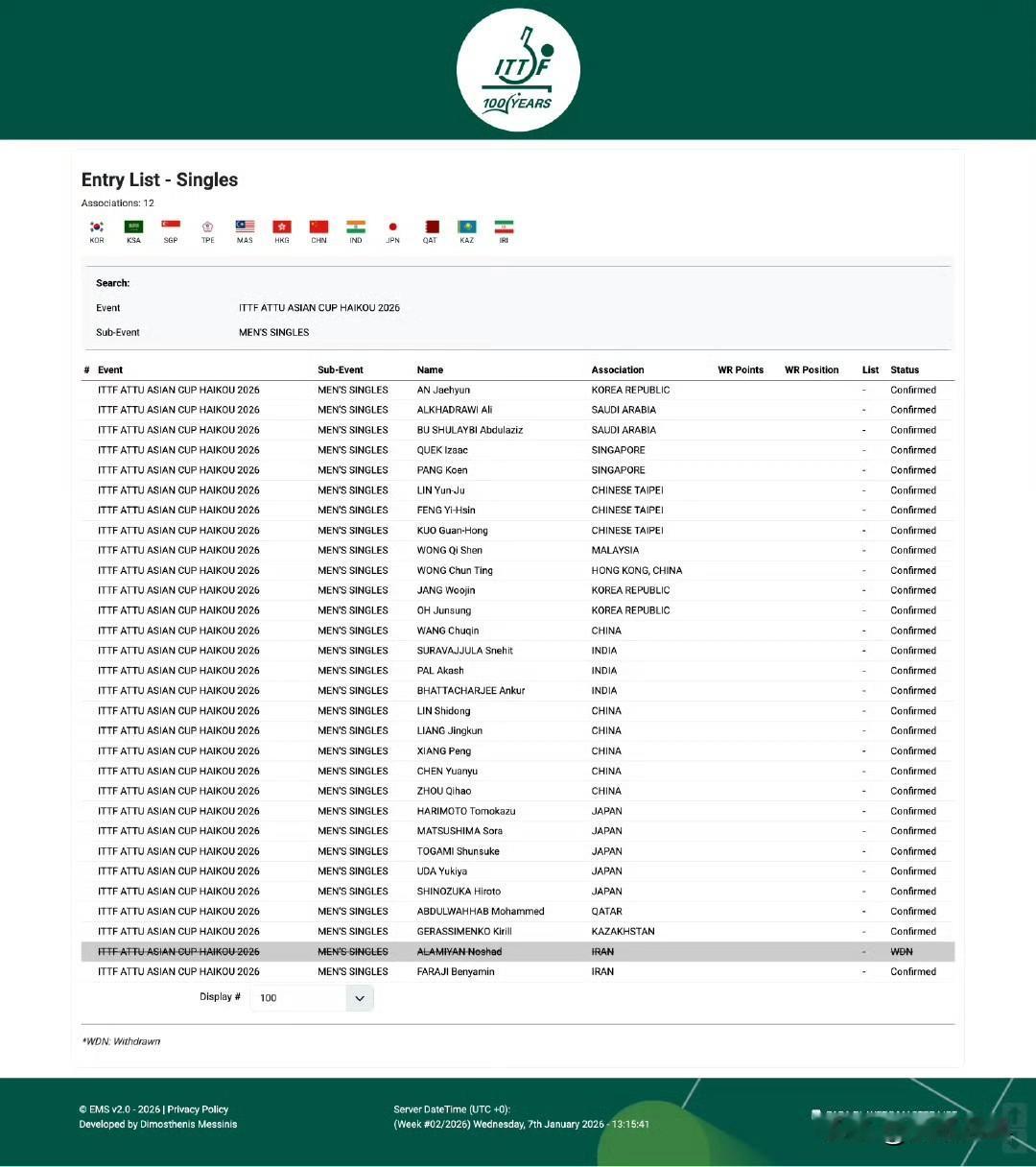Click the EMS v2.0 - 2026 footer text
Screen dimensions: 1036x1167
click(x=120, y=1109)
